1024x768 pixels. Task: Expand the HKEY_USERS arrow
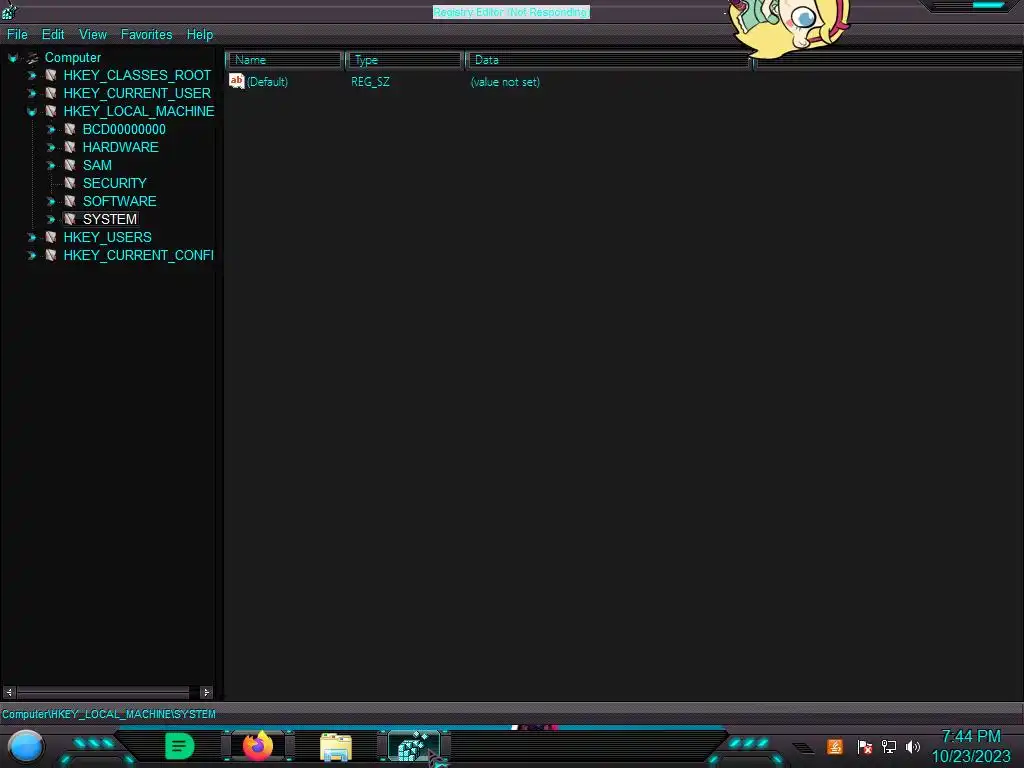pyautogui.click(x=31, y=237)
